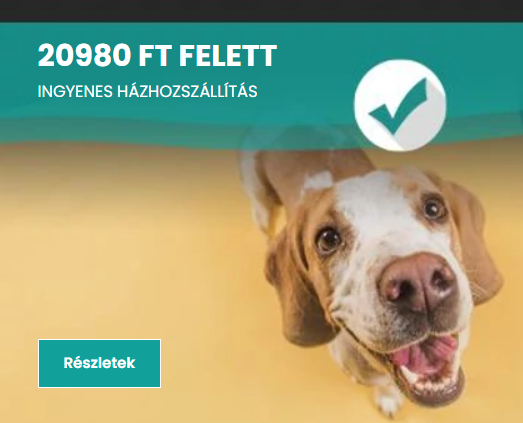This screenshot has height=423, width=523.
Task: Click the word HÁZHOZSZÁLLÍTÁS in the subtitle
Action: (x=187, y=91)
